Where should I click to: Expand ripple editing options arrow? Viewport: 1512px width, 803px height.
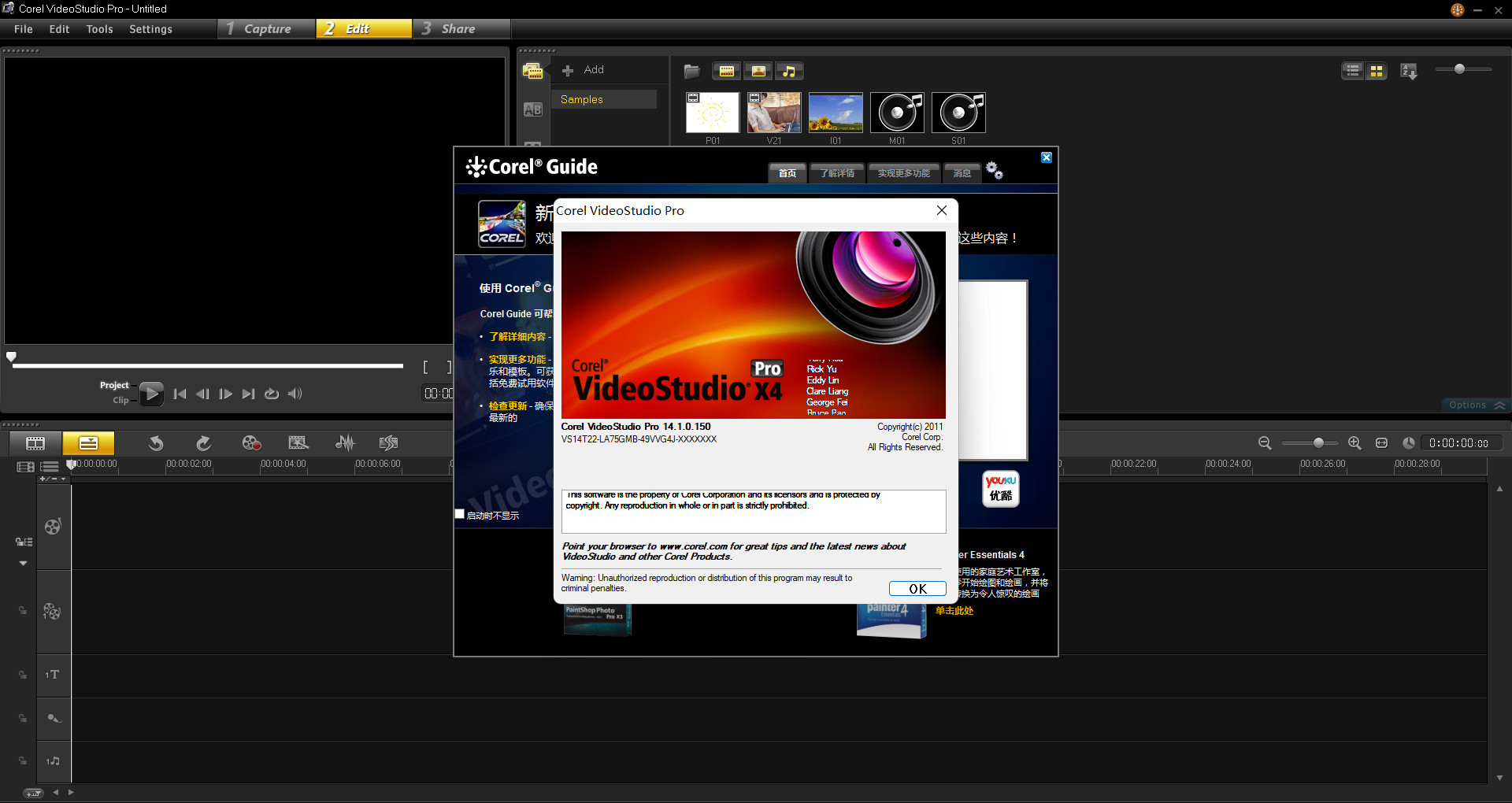click(x=23, y=563)
